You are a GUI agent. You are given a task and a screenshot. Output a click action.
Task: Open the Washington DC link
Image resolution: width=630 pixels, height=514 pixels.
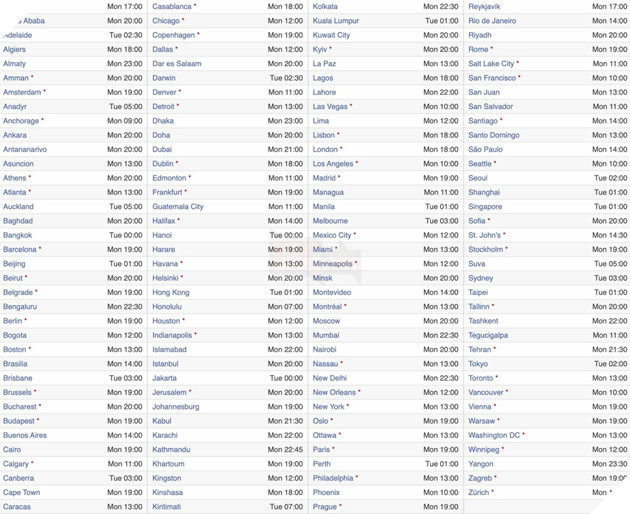click(x=494, y=436)
